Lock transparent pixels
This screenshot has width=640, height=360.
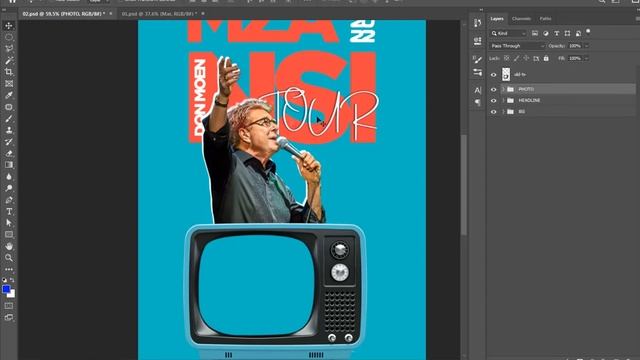point(507,58)
